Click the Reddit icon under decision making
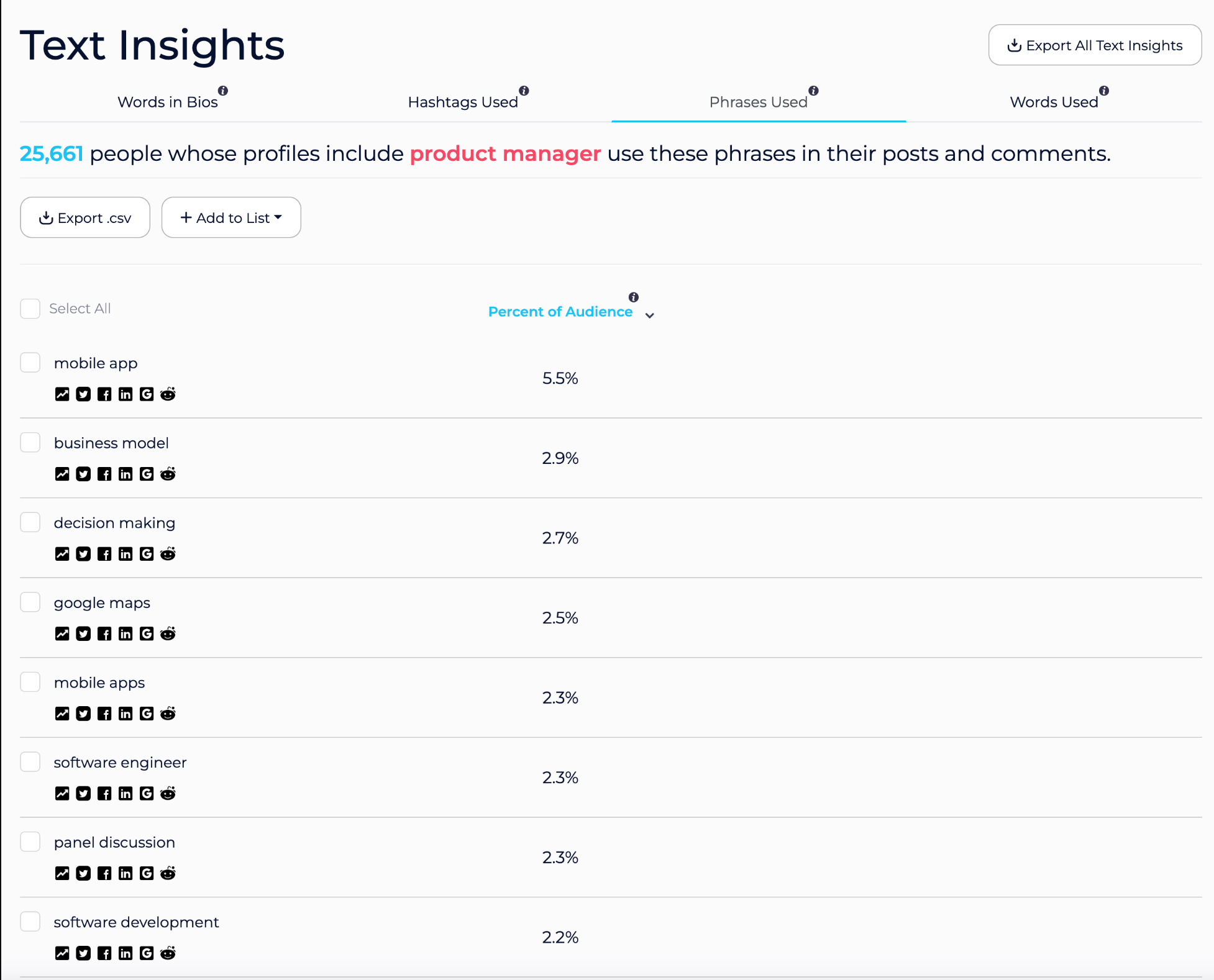1214x980 pixels. pos(168,554)
